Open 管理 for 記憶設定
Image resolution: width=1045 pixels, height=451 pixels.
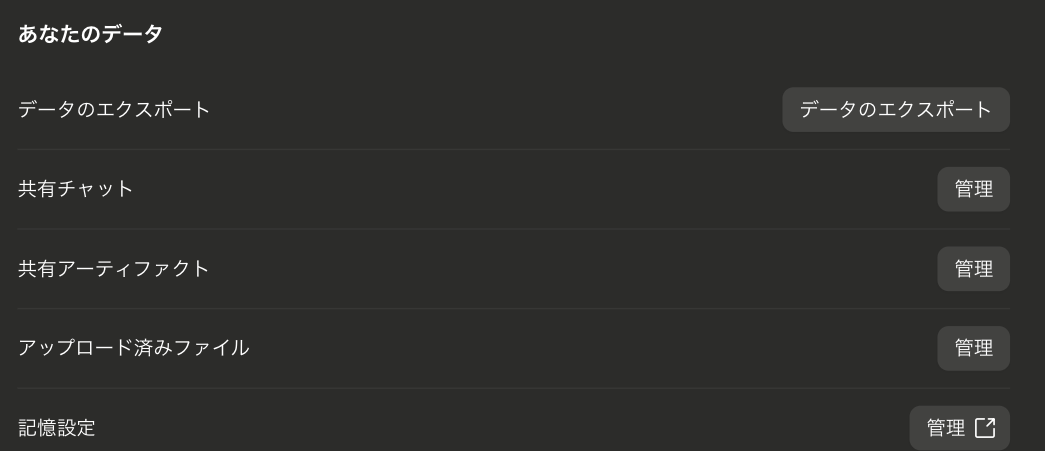coord(960,428)
